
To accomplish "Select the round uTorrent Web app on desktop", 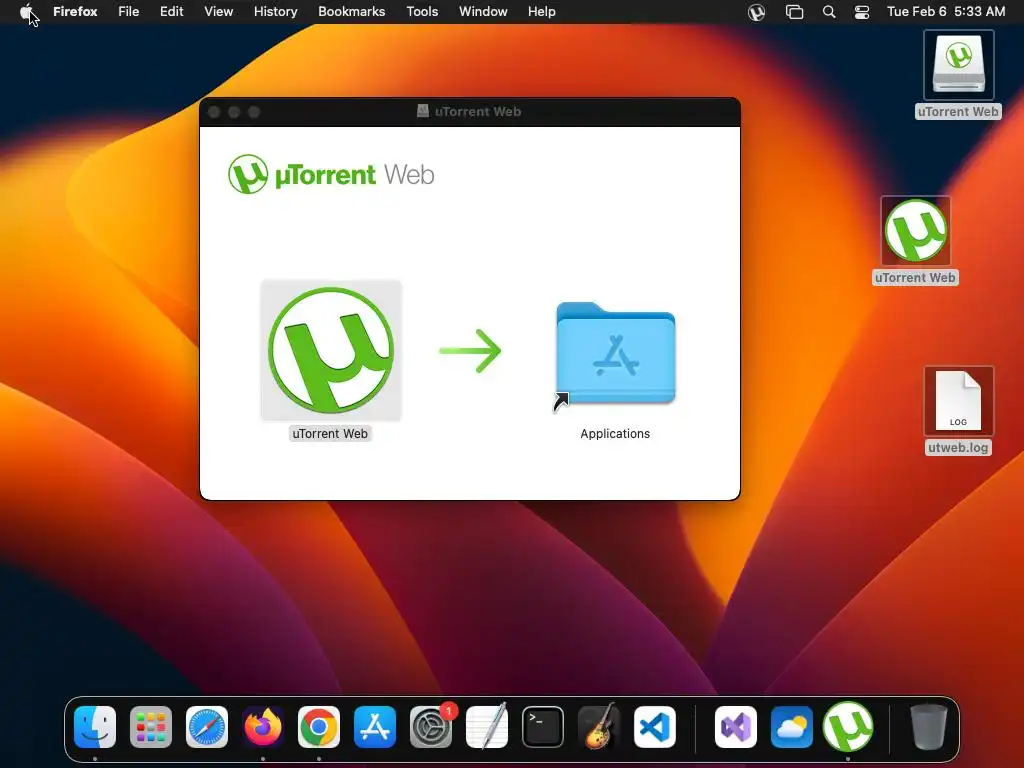I will coord(916,231).
